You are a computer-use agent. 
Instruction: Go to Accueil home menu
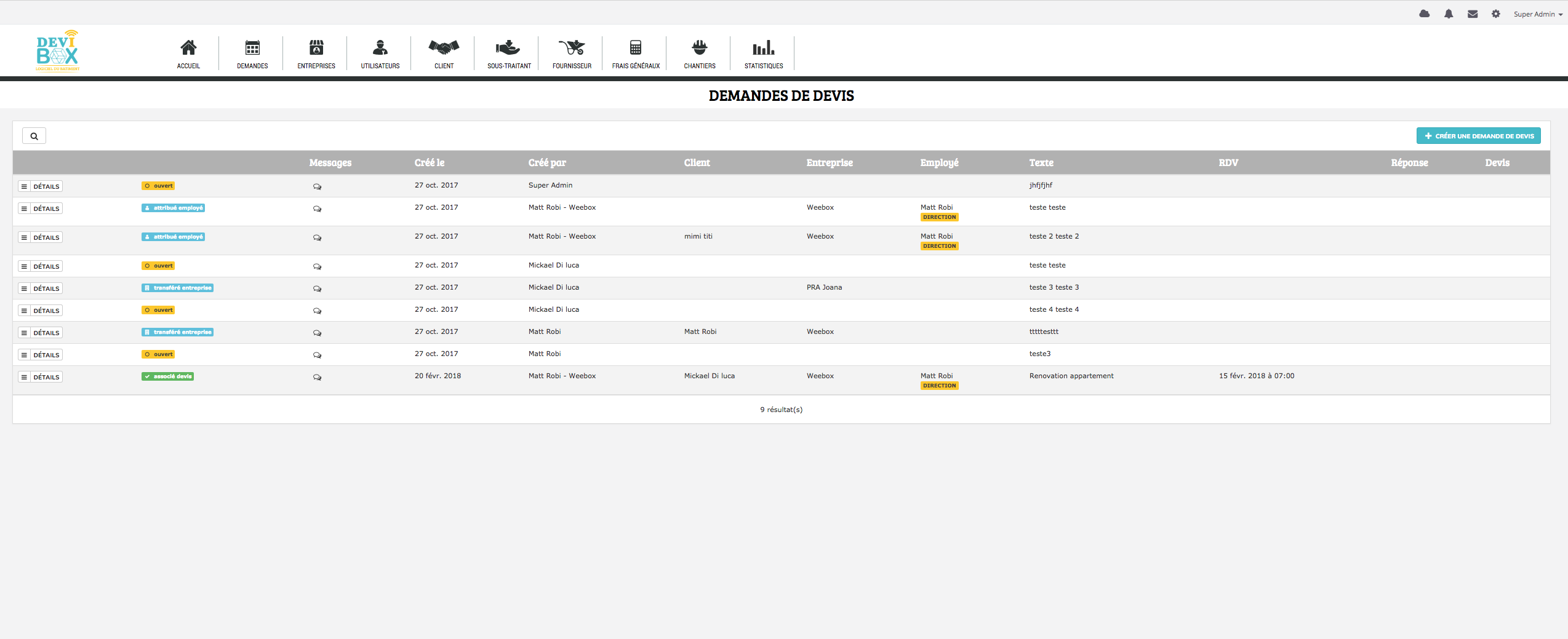[188, 54]
